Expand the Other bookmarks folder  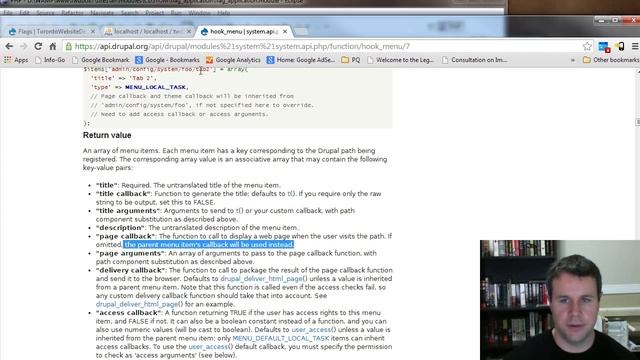(611, 60)
